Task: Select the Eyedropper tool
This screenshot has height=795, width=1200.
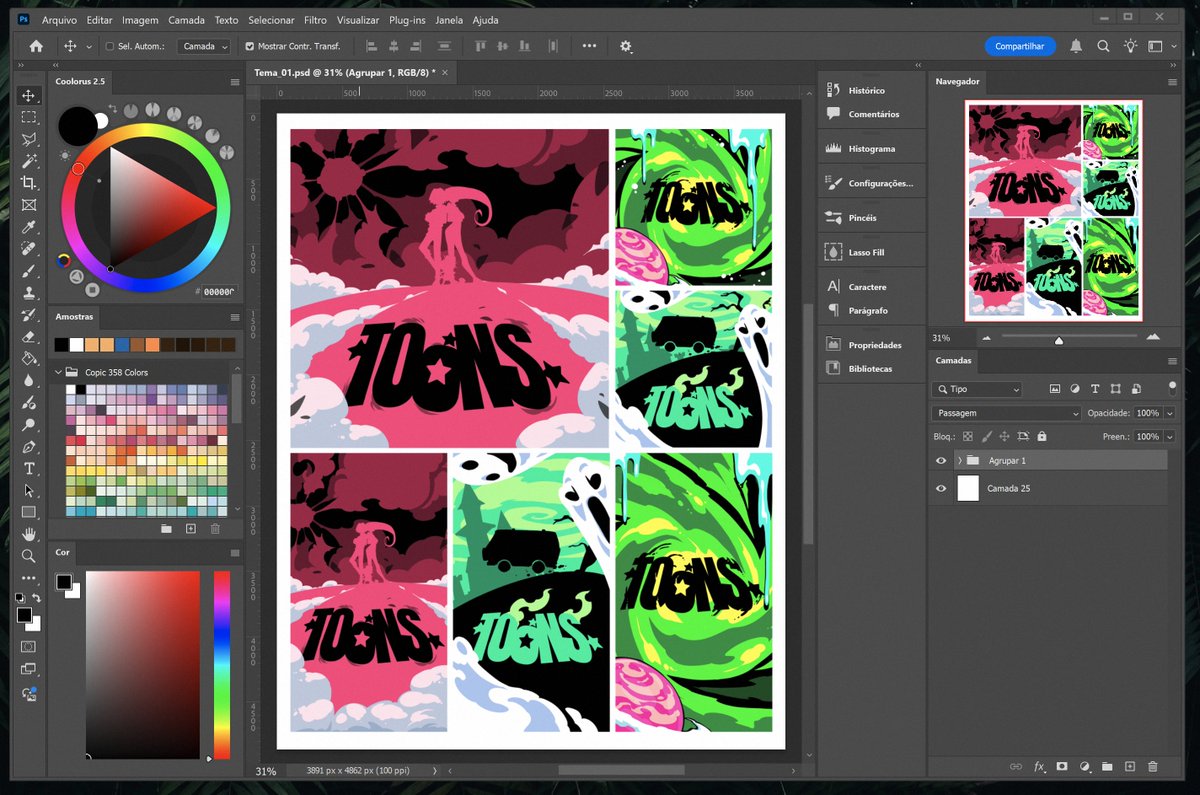Action: tap(29, 227)
